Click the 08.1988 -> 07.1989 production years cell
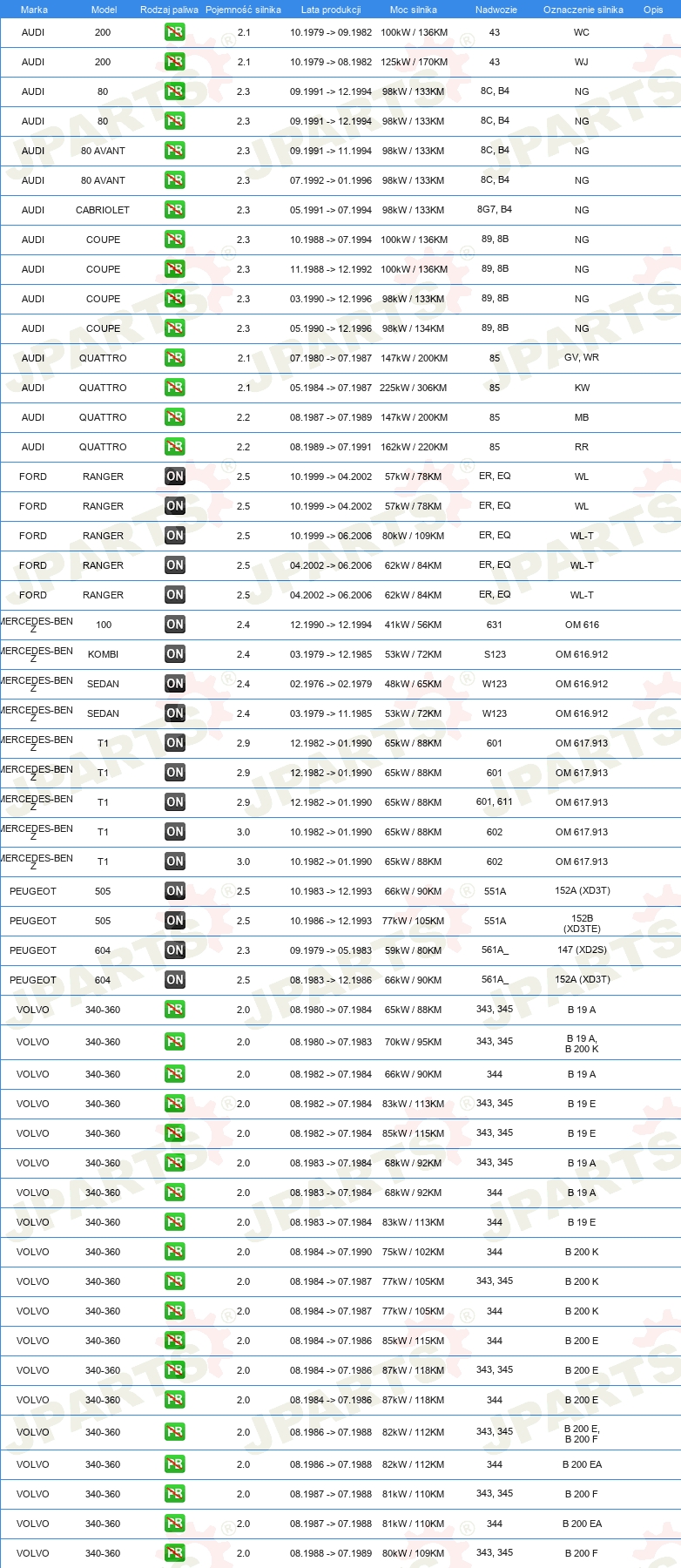681x1568 pixels. coord(331,1553)
